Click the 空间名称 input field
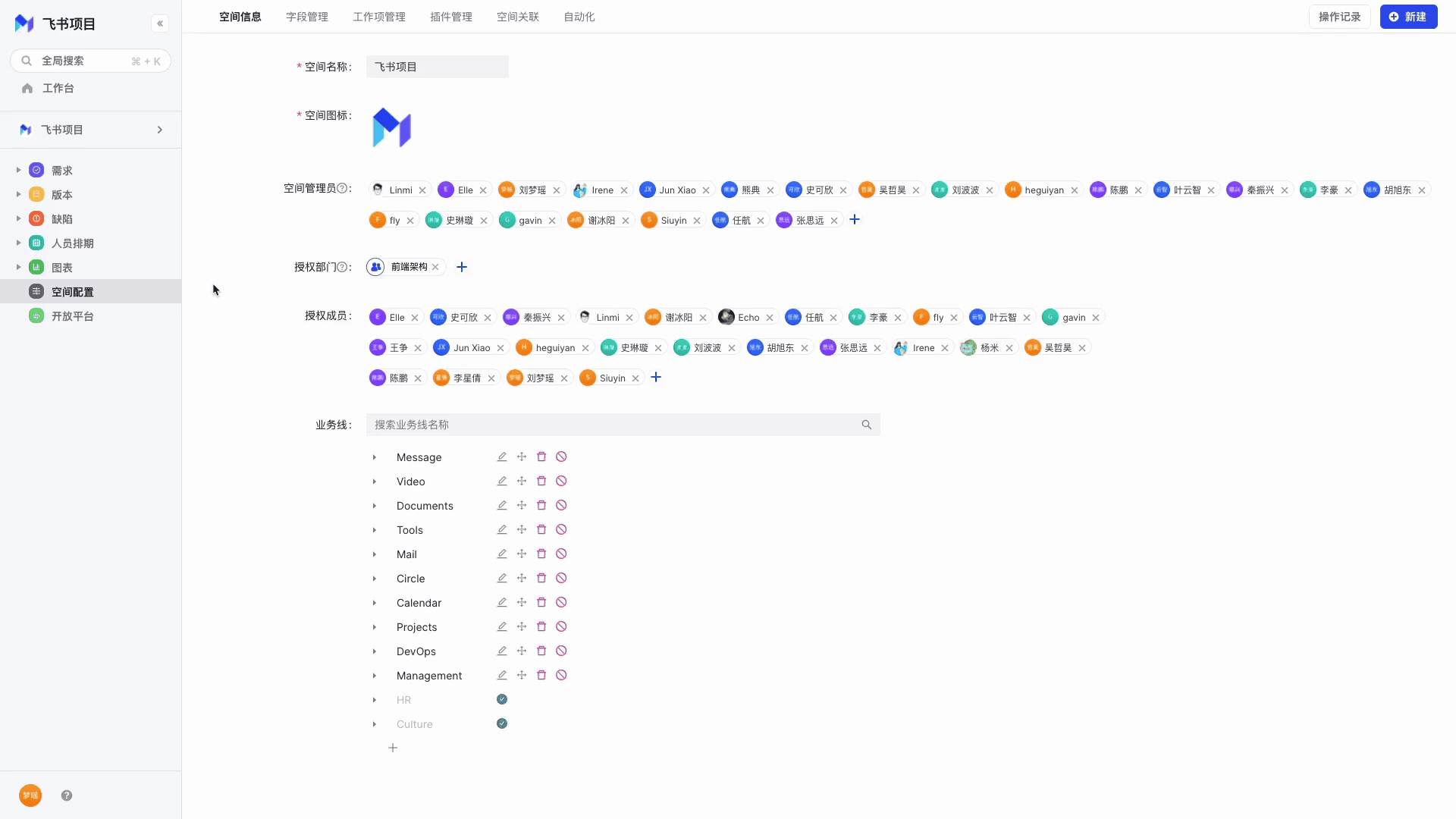 pyautogui.click(x=438, y=67)
